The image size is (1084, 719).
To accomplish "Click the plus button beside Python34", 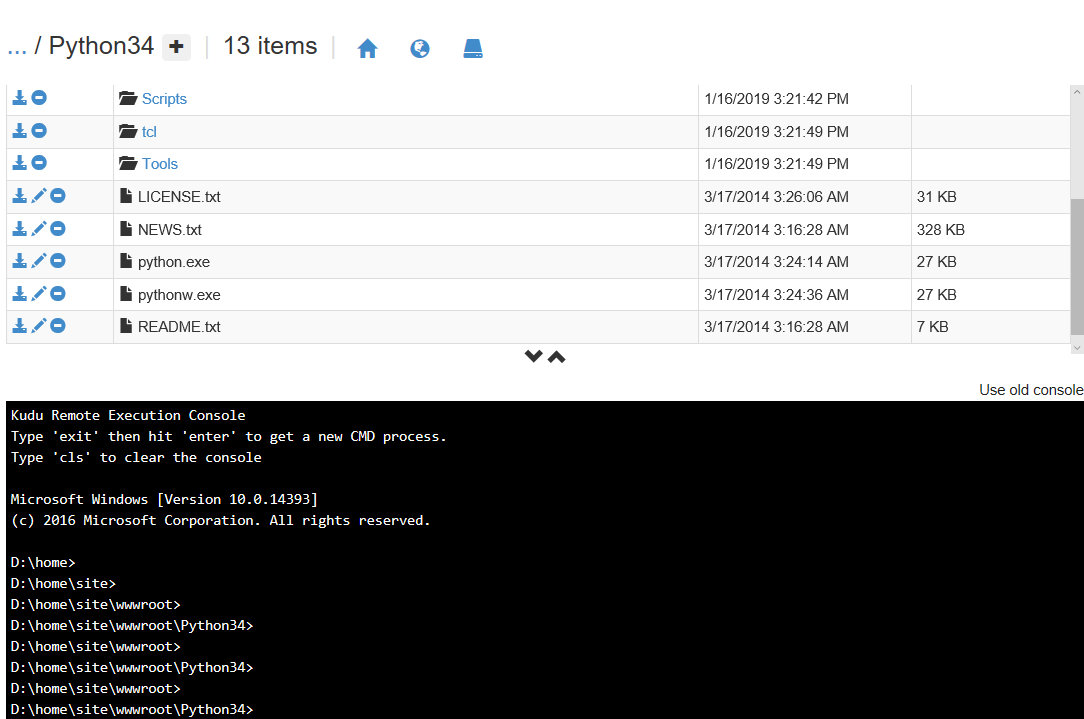I will click(x=176, y=47).
